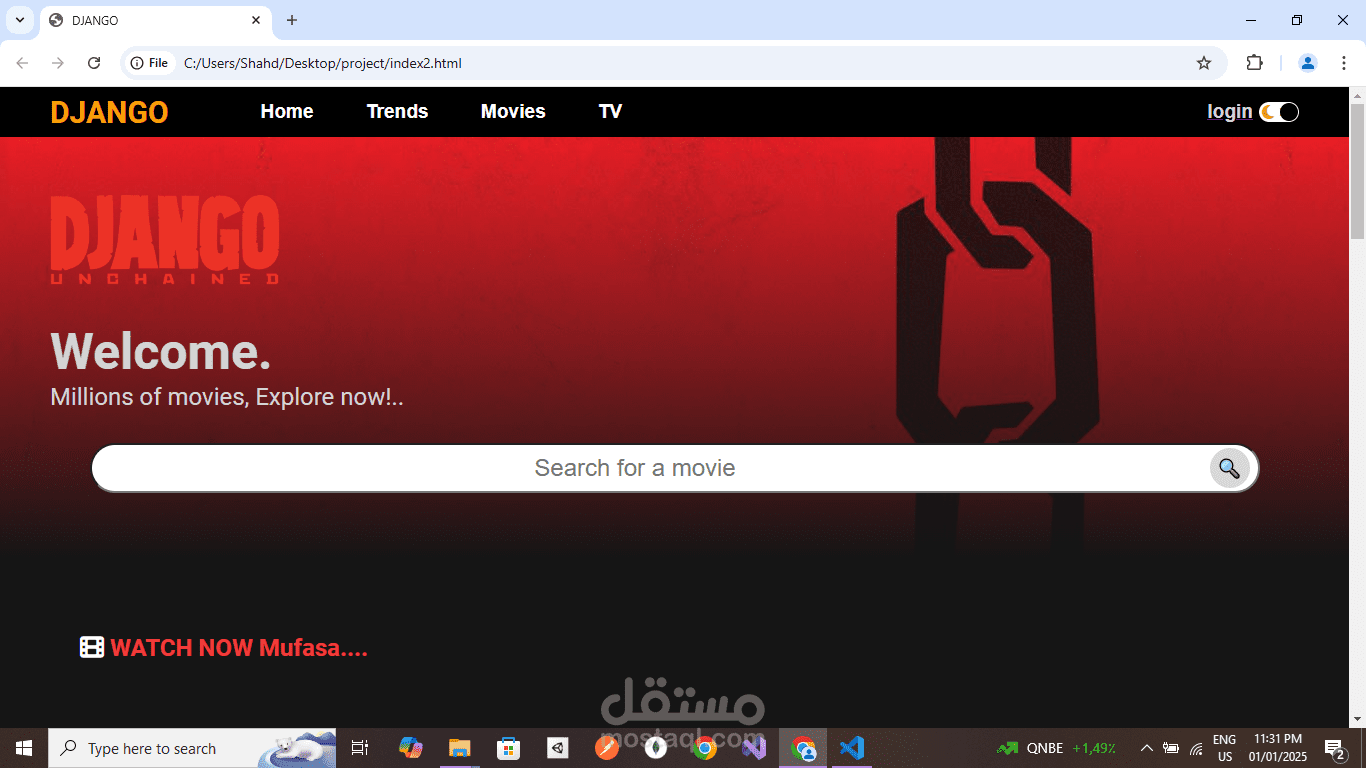This screenshot has height=768, width=1366.
Task: Open the Trends nav item
Action: tap(397, 111)
